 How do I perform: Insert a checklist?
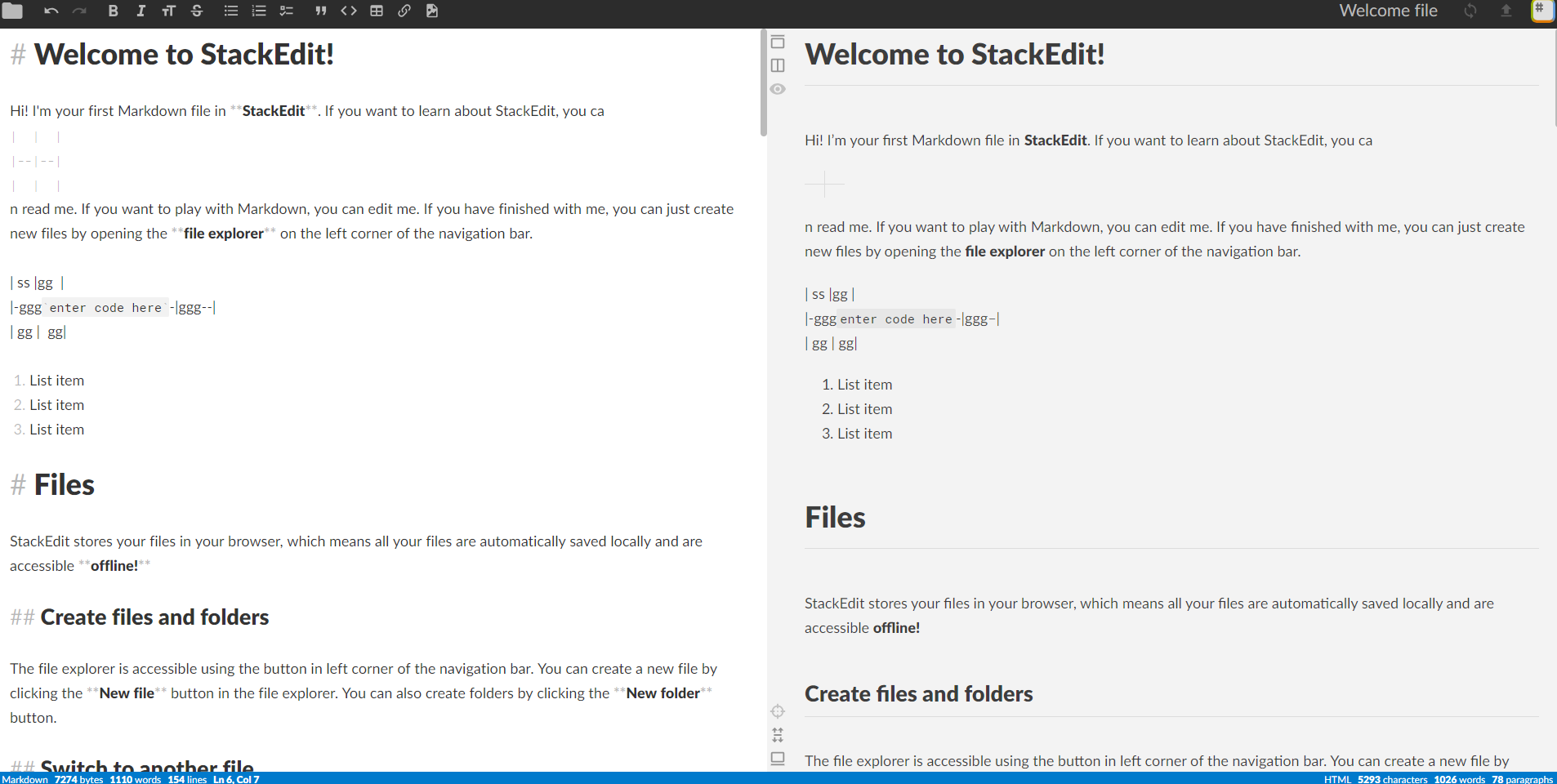(x=288, y=11)
